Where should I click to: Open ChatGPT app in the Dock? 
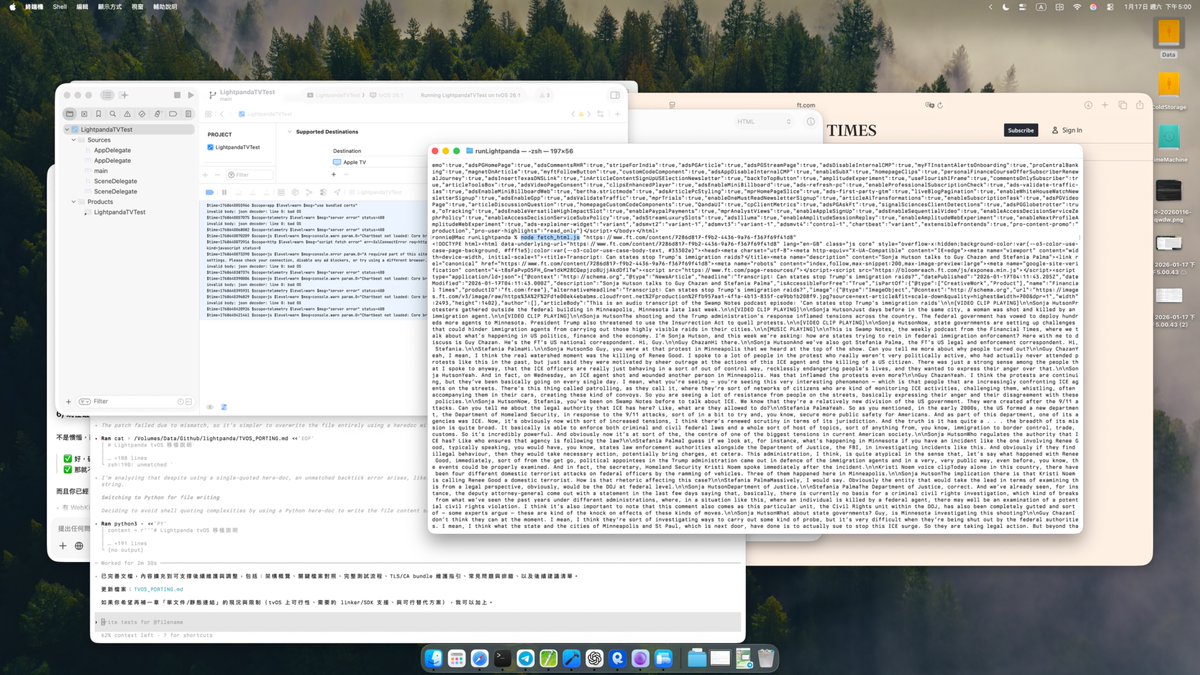coord(595,658)
